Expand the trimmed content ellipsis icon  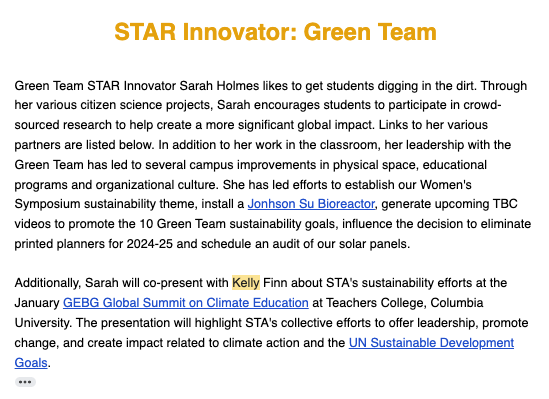point(25,382)
